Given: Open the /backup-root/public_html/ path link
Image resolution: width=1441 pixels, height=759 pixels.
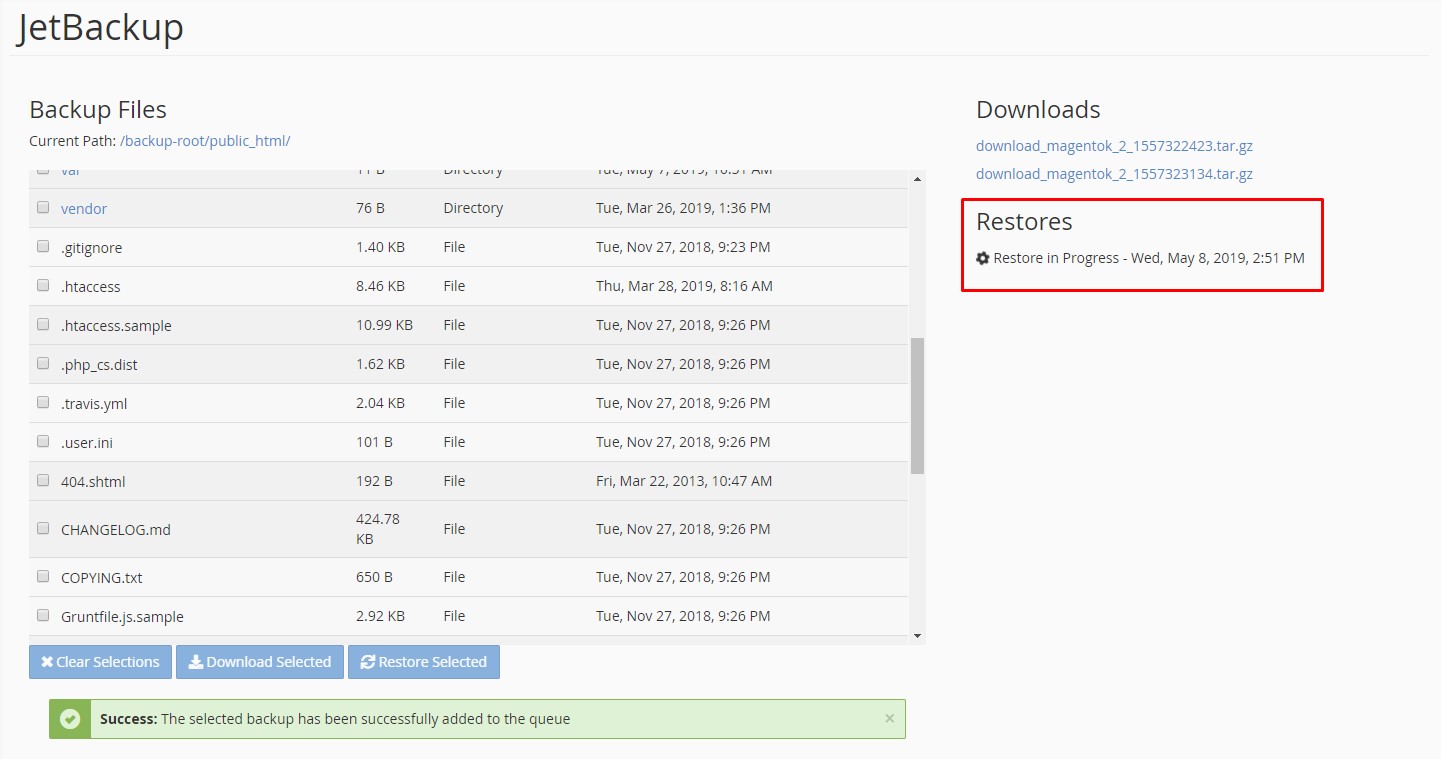Looking at the screenshot, I should point(205,141).
